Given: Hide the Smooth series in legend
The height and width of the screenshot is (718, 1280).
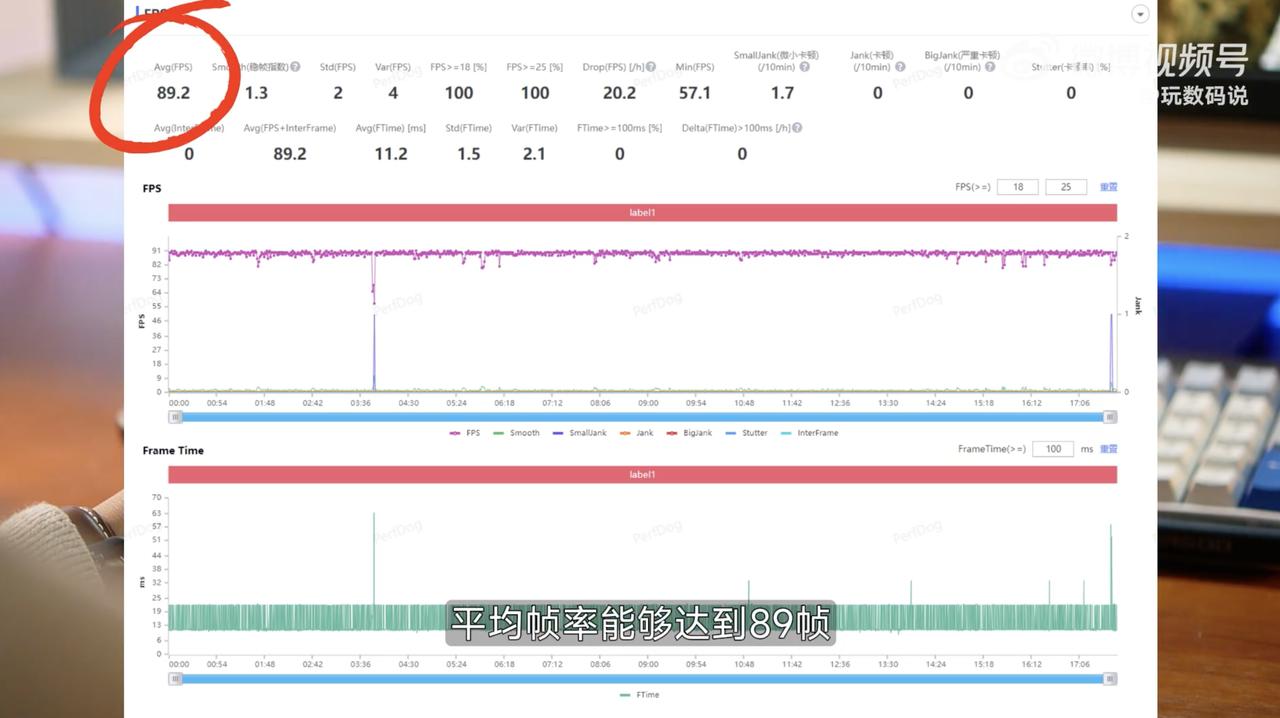Looking at the screenshot, I should tap(516, 433).
